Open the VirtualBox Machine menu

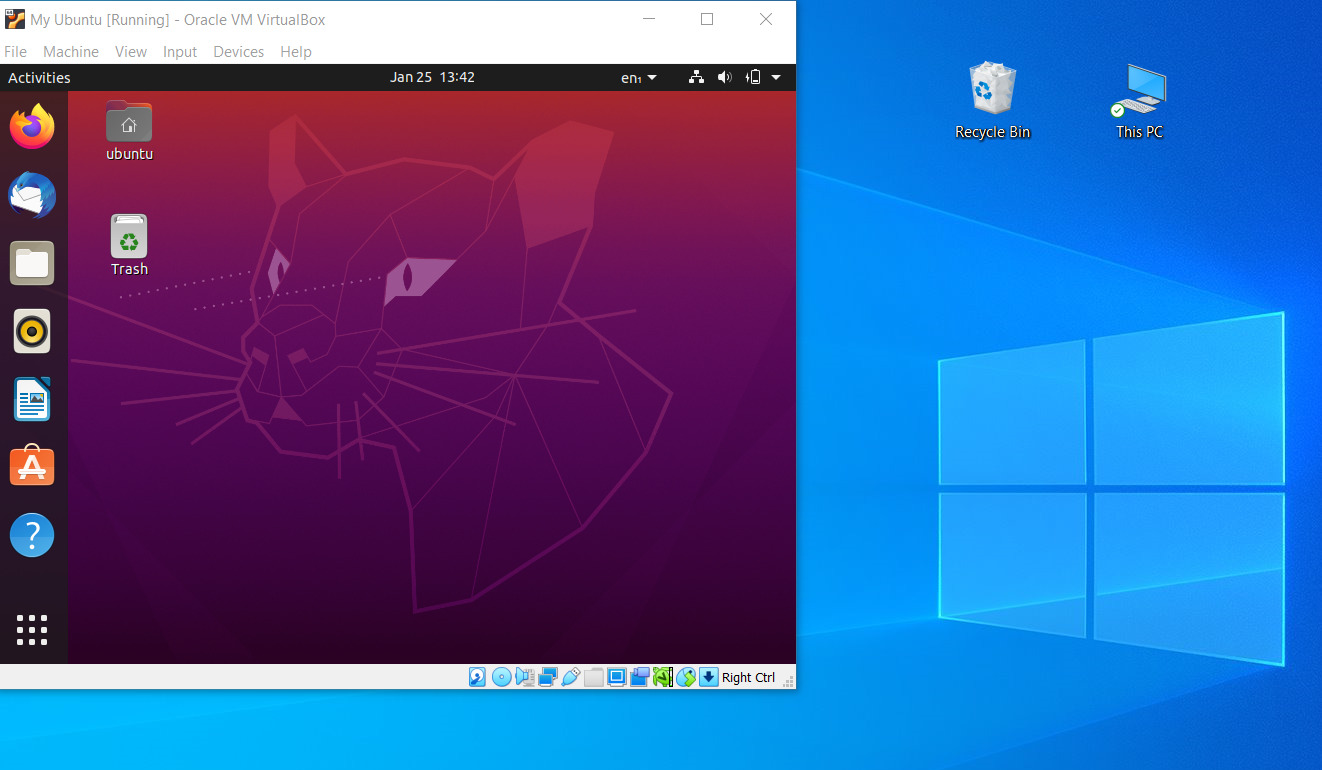click(71, 52)
